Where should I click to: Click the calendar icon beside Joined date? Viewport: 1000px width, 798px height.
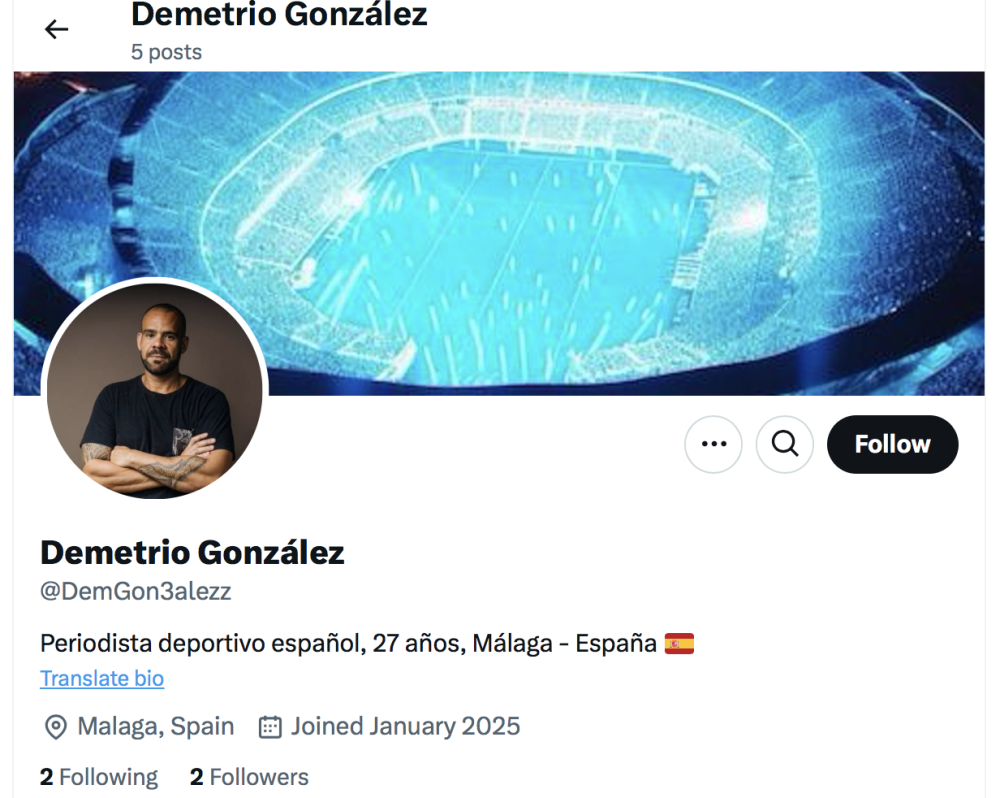(x=270, y=726)
